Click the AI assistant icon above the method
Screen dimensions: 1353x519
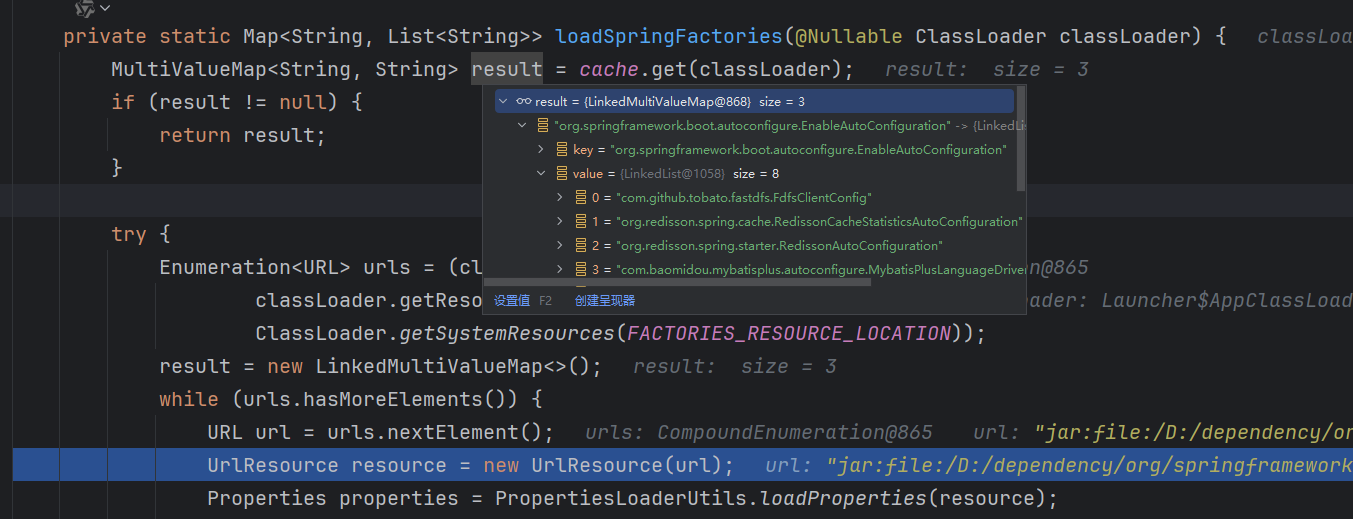85,9
